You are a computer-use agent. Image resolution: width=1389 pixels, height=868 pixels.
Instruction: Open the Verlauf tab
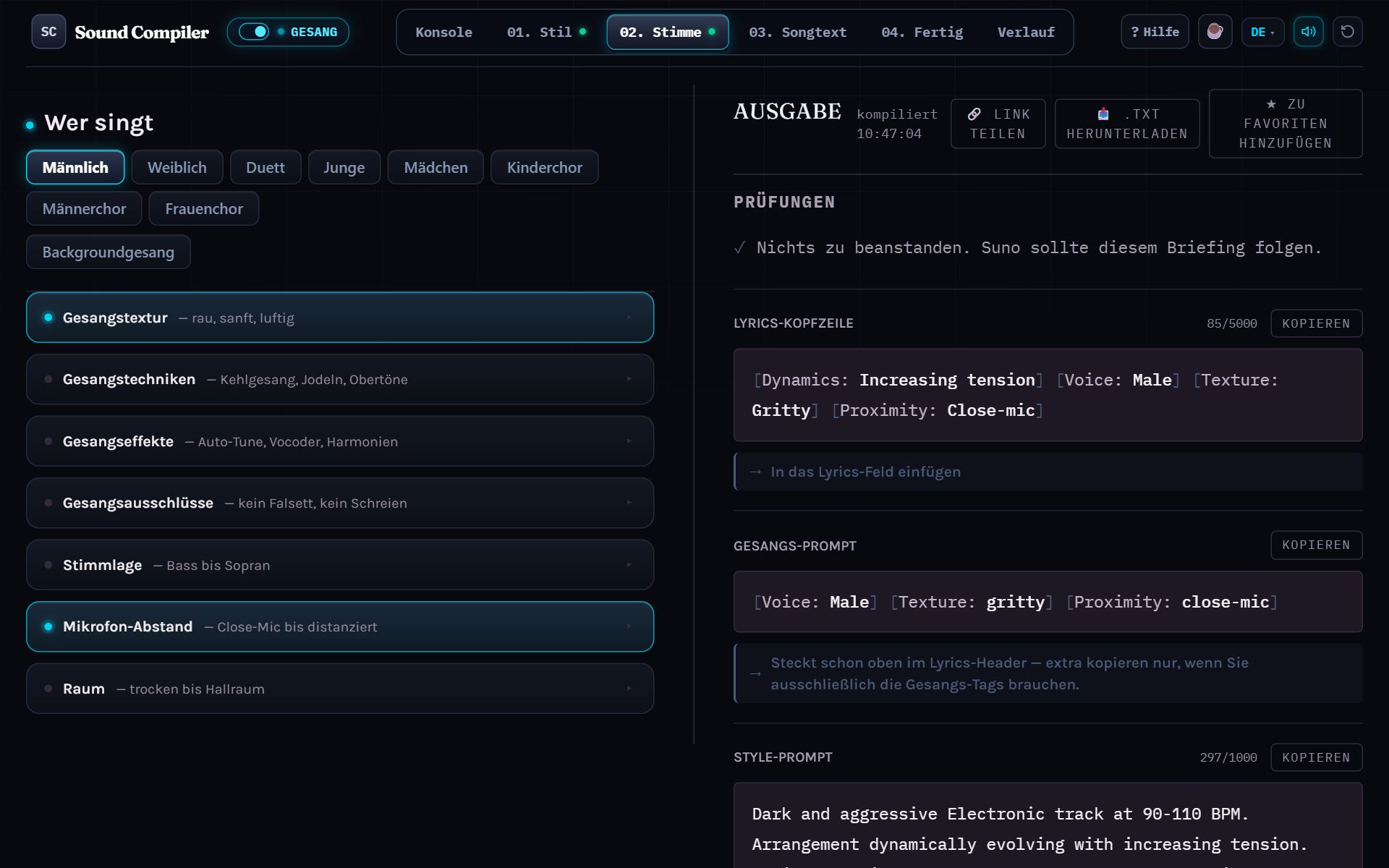(1026, 32)
